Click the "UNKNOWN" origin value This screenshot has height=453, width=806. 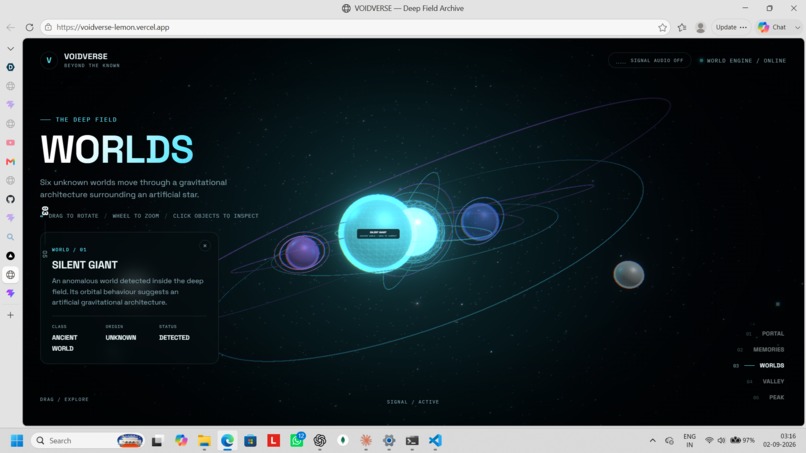pos(121,338)
